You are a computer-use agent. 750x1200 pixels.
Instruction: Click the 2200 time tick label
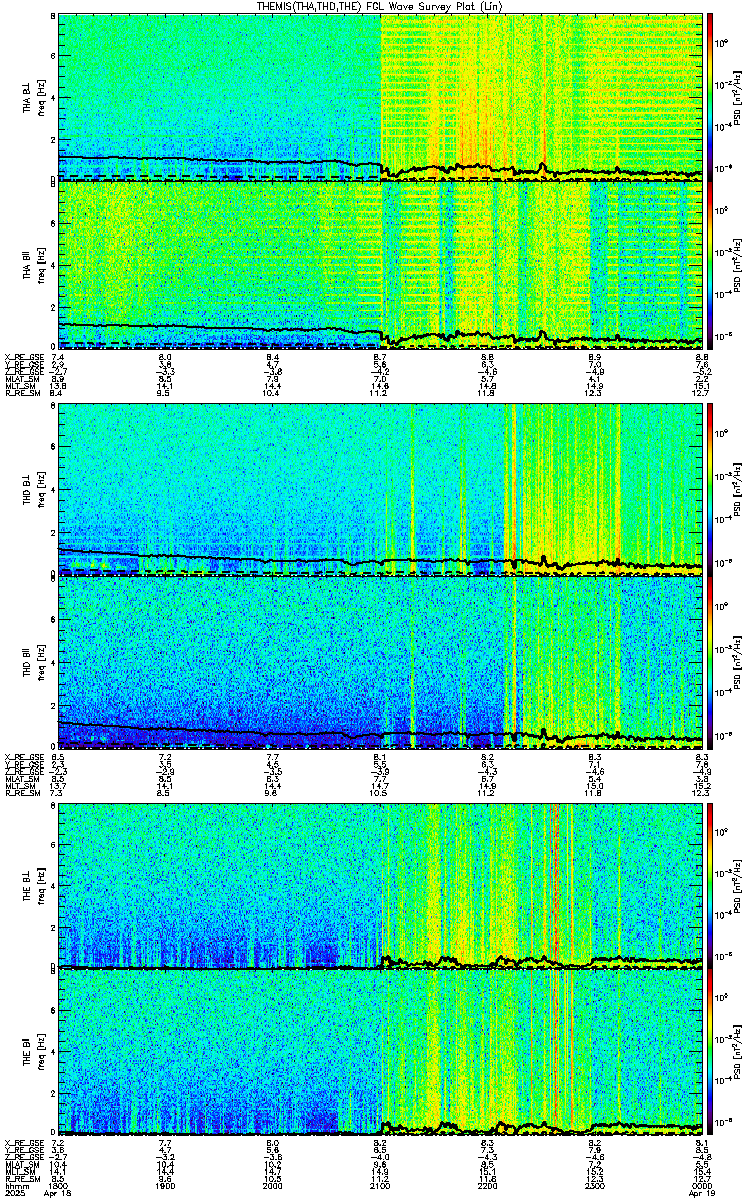point(489,1186)
